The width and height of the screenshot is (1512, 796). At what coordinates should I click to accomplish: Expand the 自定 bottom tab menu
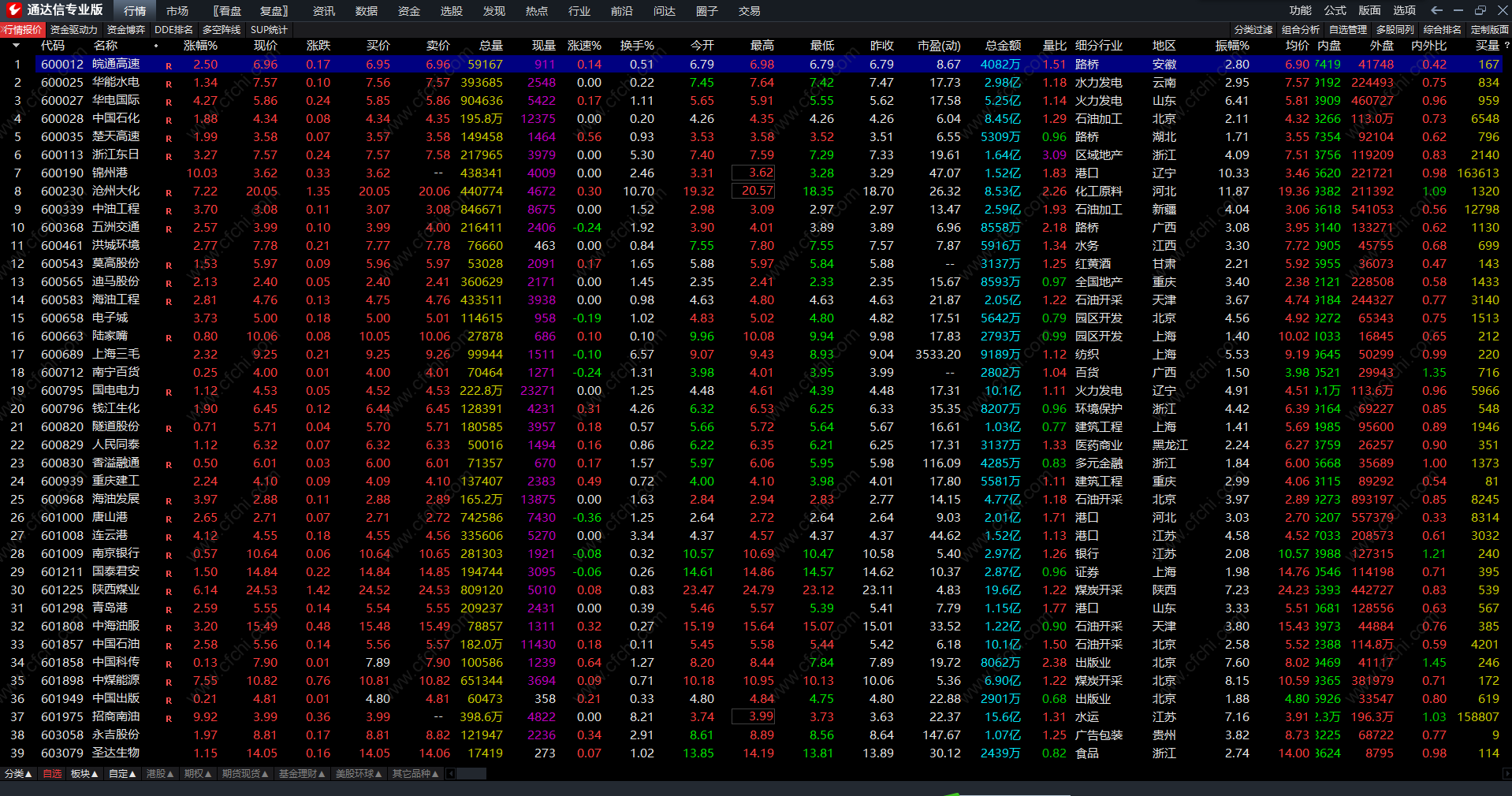pos(122,774)
